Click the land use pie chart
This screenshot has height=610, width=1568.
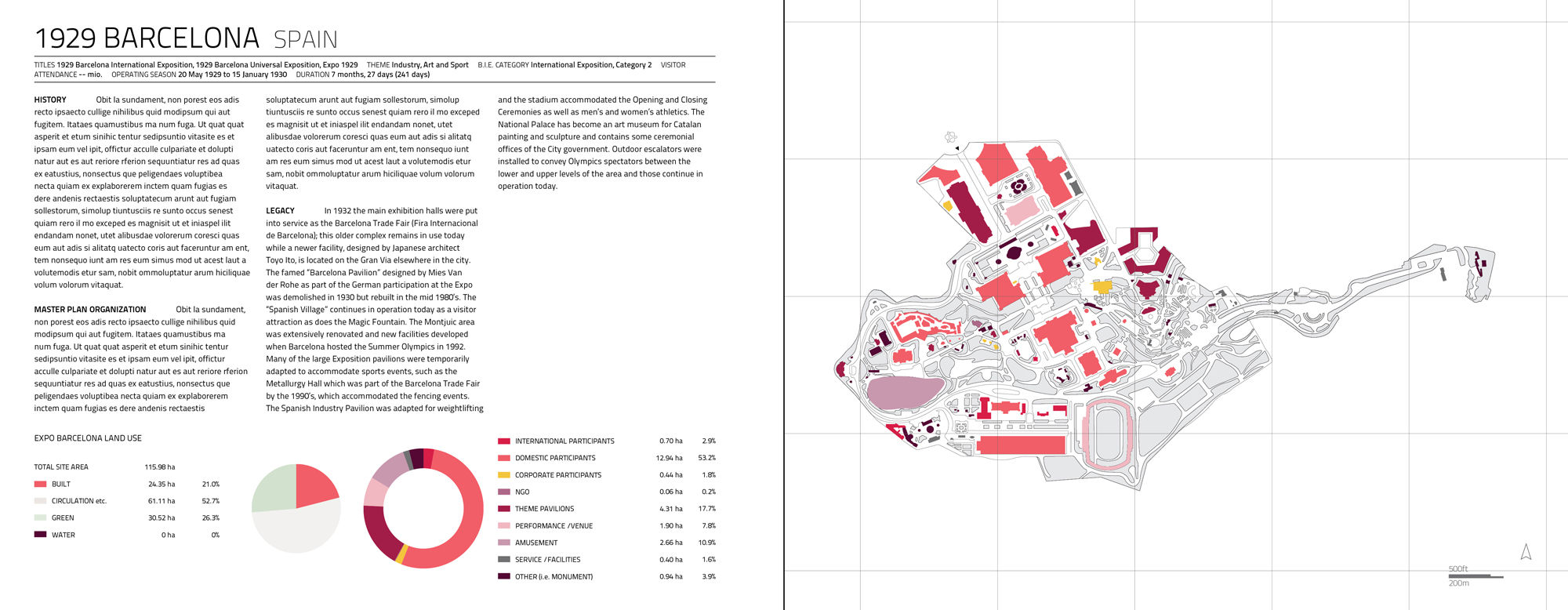296,509
